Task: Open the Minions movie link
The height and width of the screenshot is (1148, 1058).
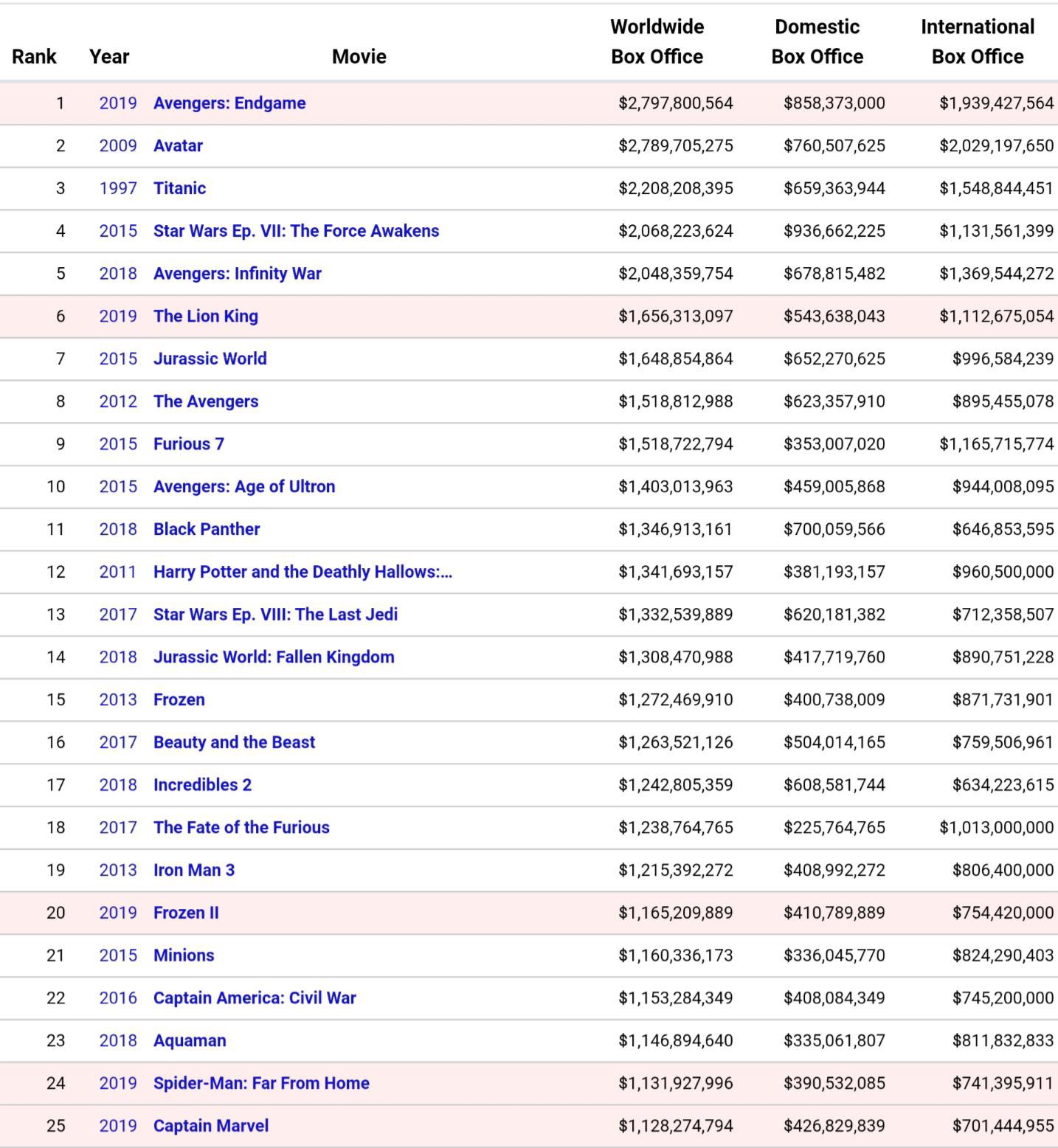Action: [184, 955]
